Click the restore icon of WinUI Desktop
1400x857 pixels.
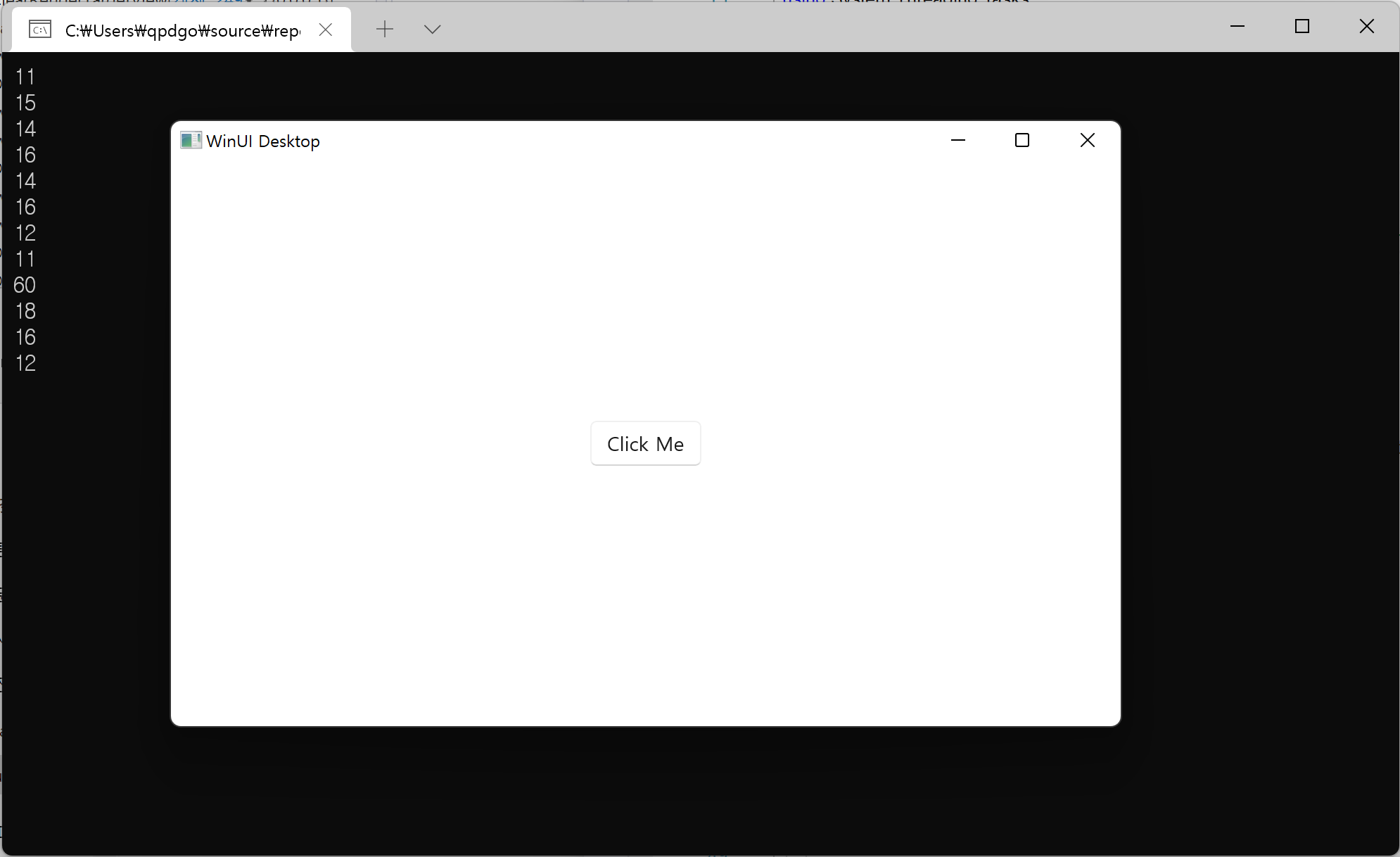coord(1022,140)
